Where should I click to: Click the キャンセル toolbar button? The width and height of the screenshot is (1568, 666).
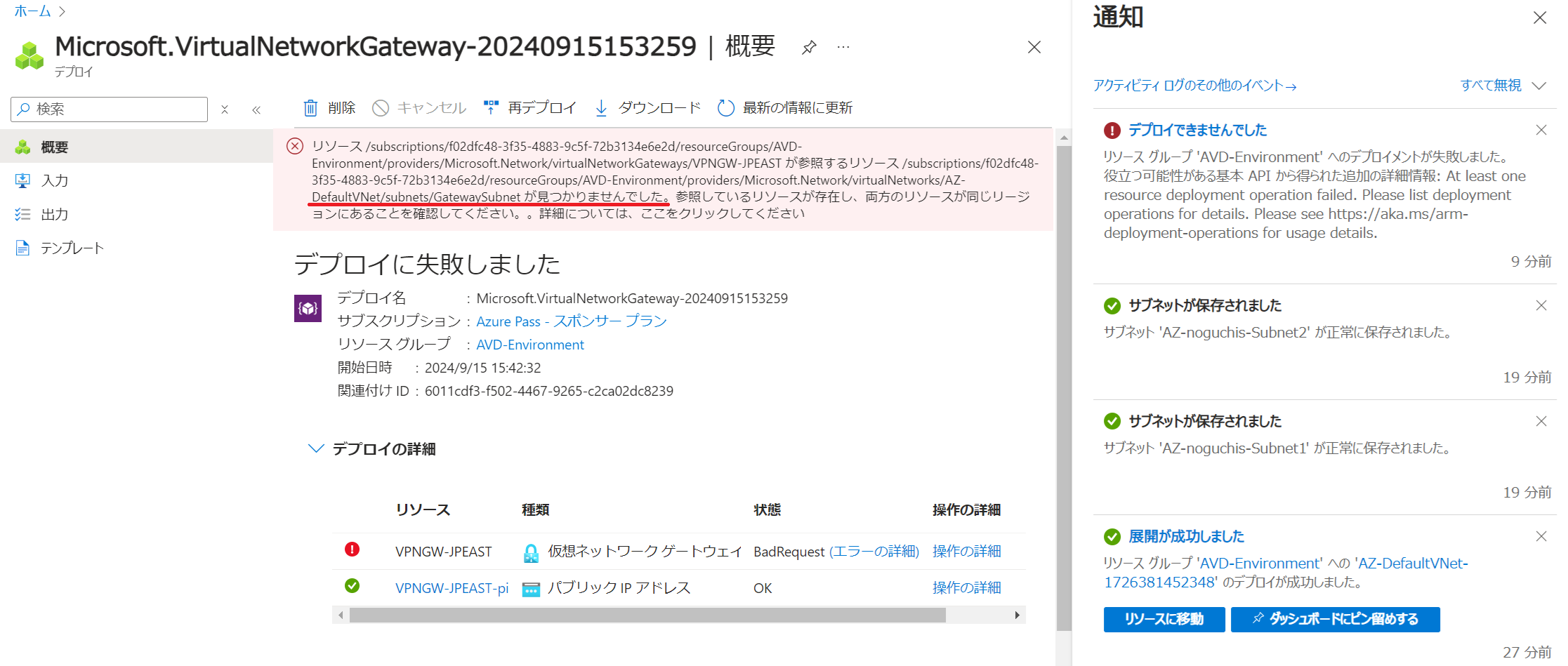click(419, 108)
